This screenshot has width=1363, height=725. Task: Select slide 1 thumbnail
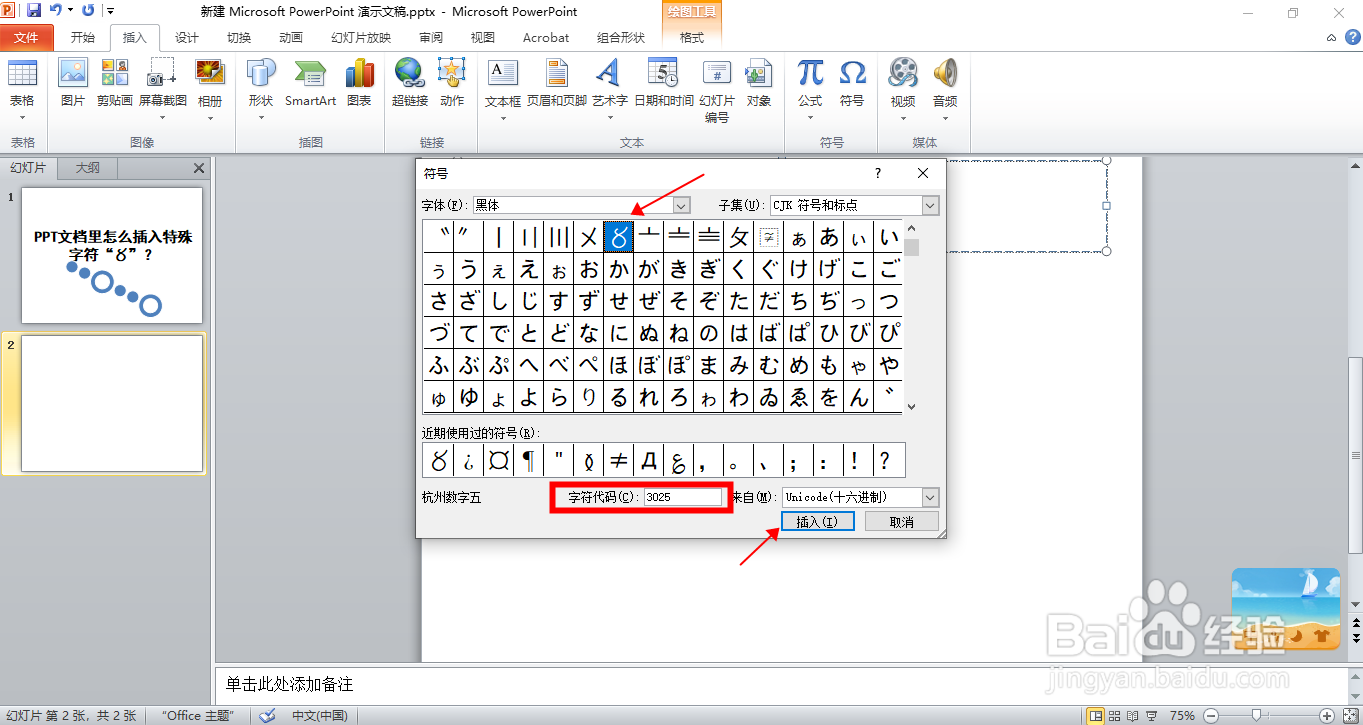coord(112,256)
